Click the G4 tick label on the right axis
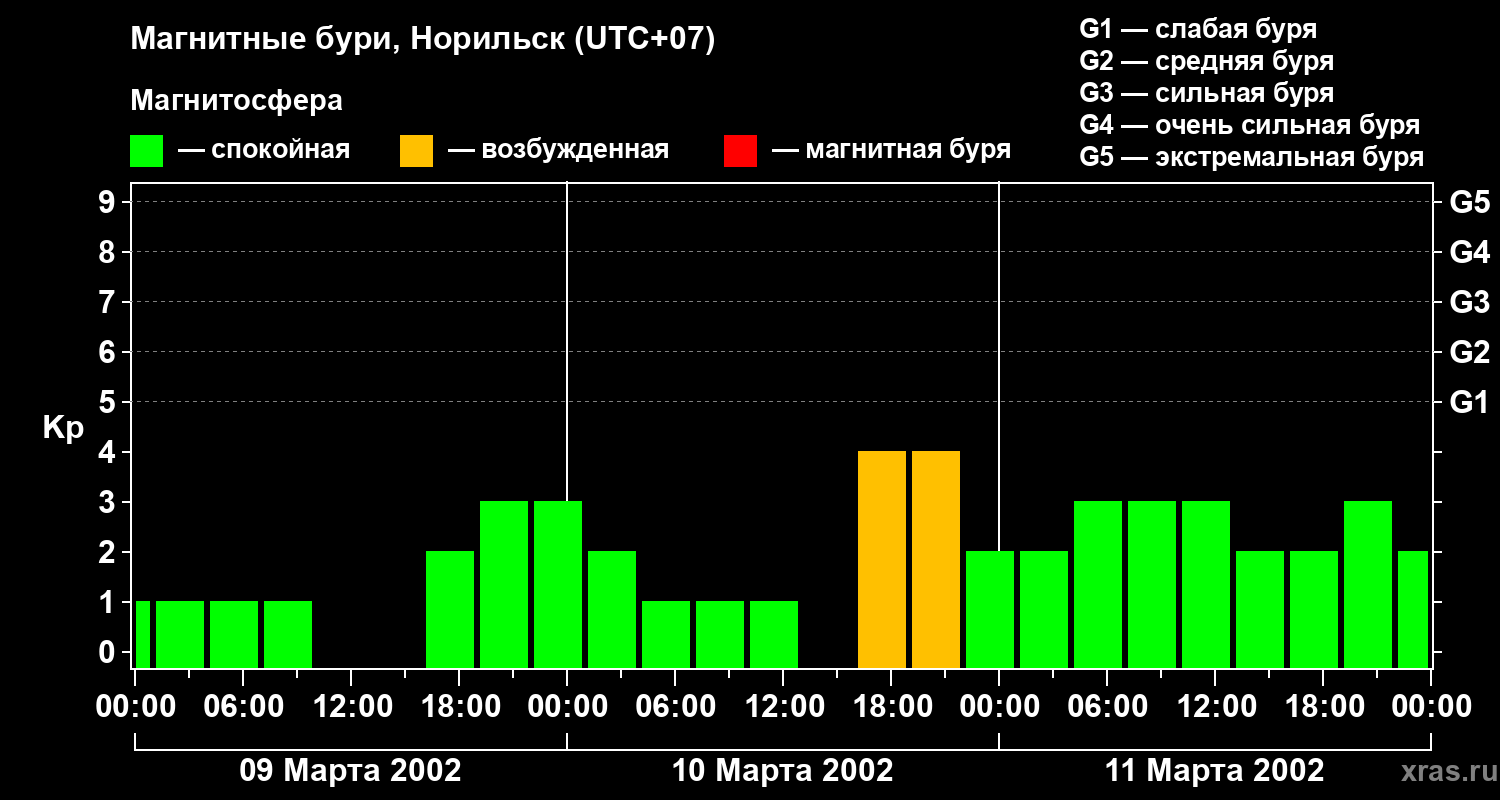This screenshot has height=800, width=1500. 1470,252
